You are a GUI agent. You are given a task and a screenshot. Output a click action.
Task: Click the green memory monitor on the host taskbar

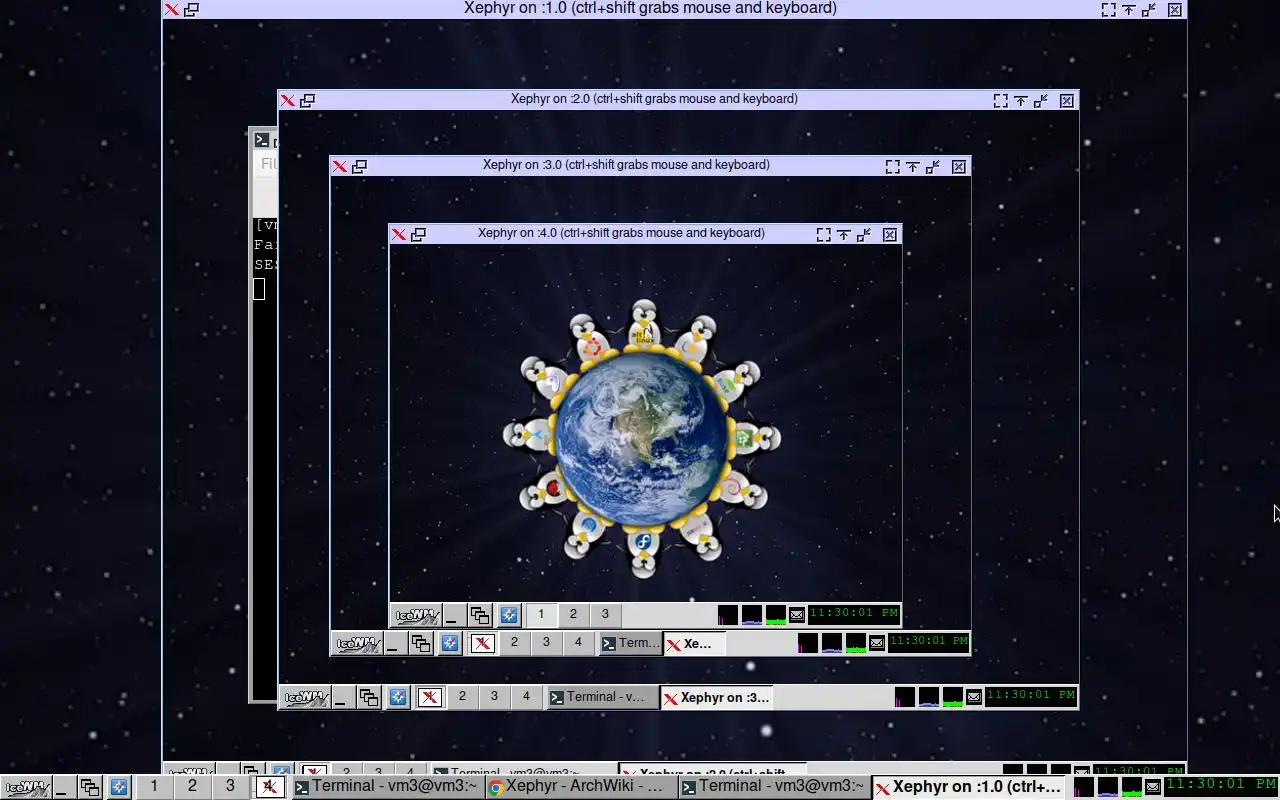(1132, 787)
